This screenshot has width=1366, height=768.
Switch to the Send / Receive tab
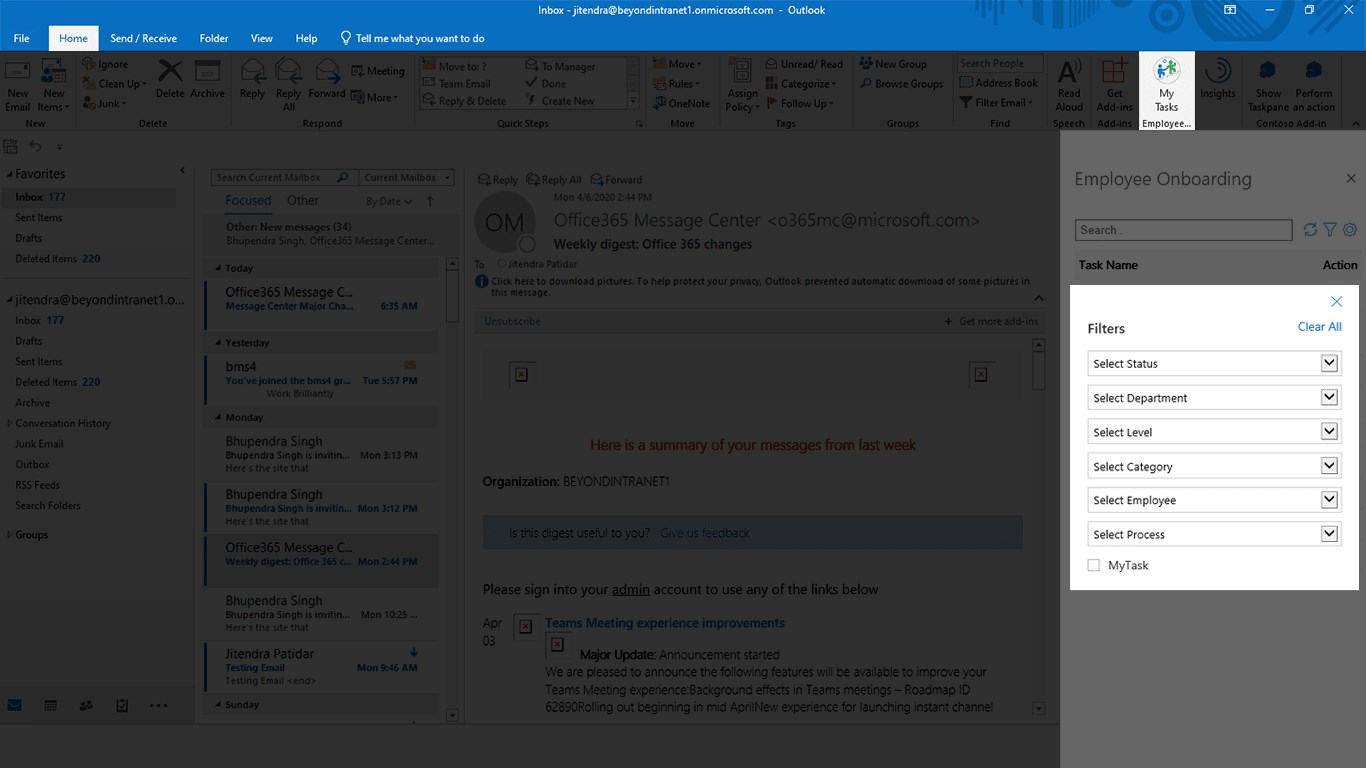click(x=143, y=38)
